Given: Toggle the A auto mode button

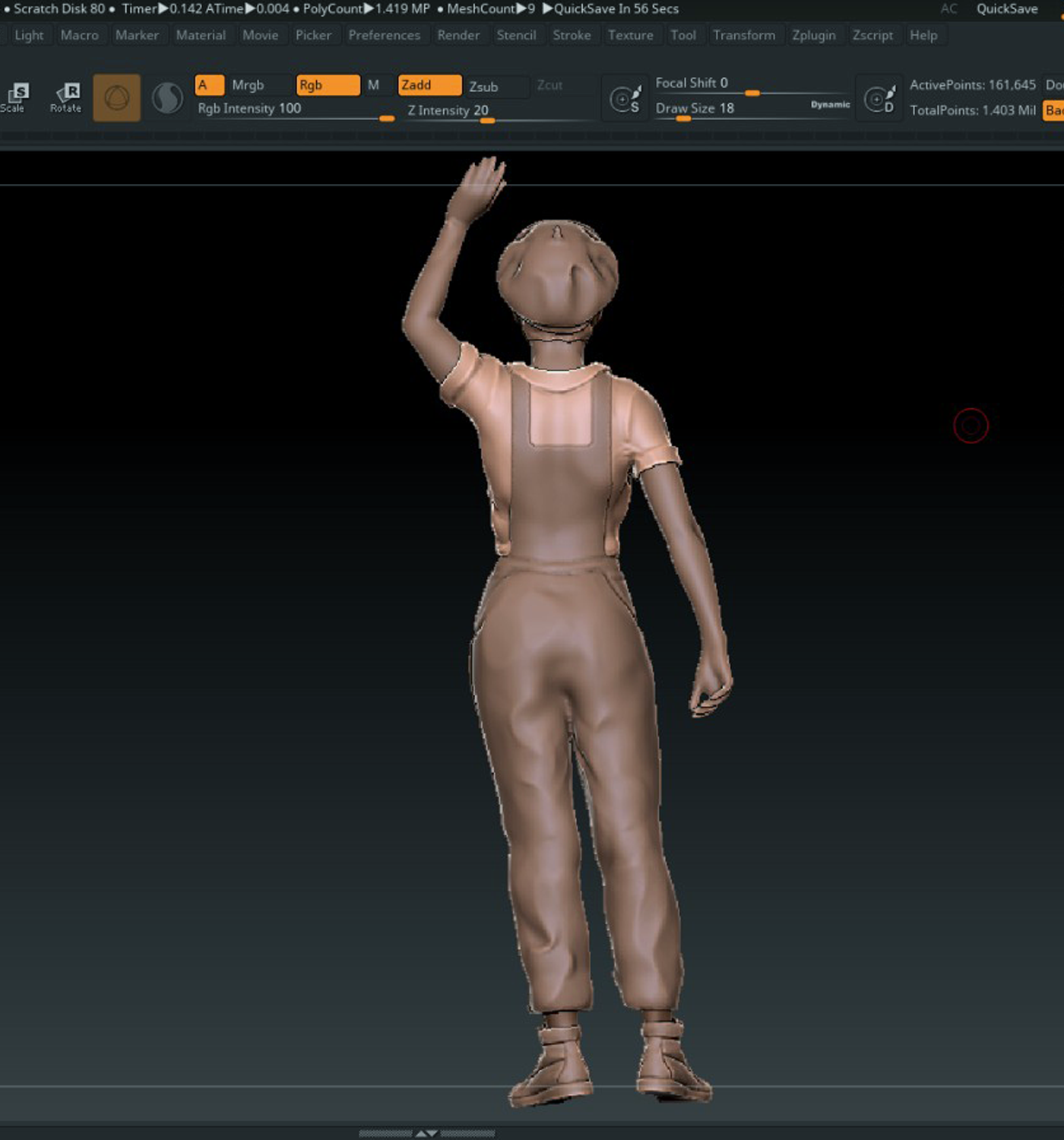Looking at the screenshot, I should pyautogui.click(x=209, y=85).
